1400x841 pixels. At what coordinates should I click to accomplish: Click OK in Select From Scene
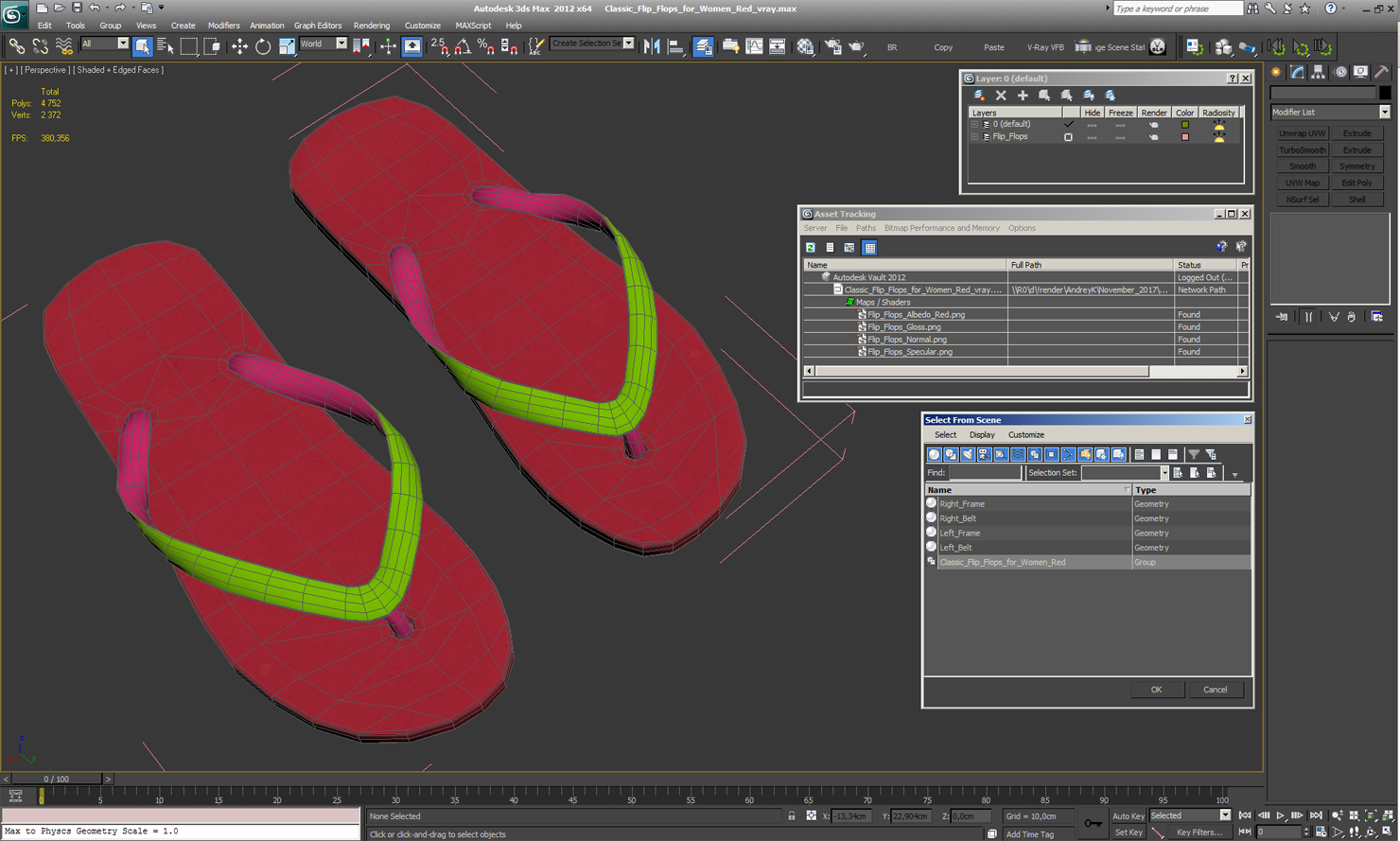[1156, 690]
